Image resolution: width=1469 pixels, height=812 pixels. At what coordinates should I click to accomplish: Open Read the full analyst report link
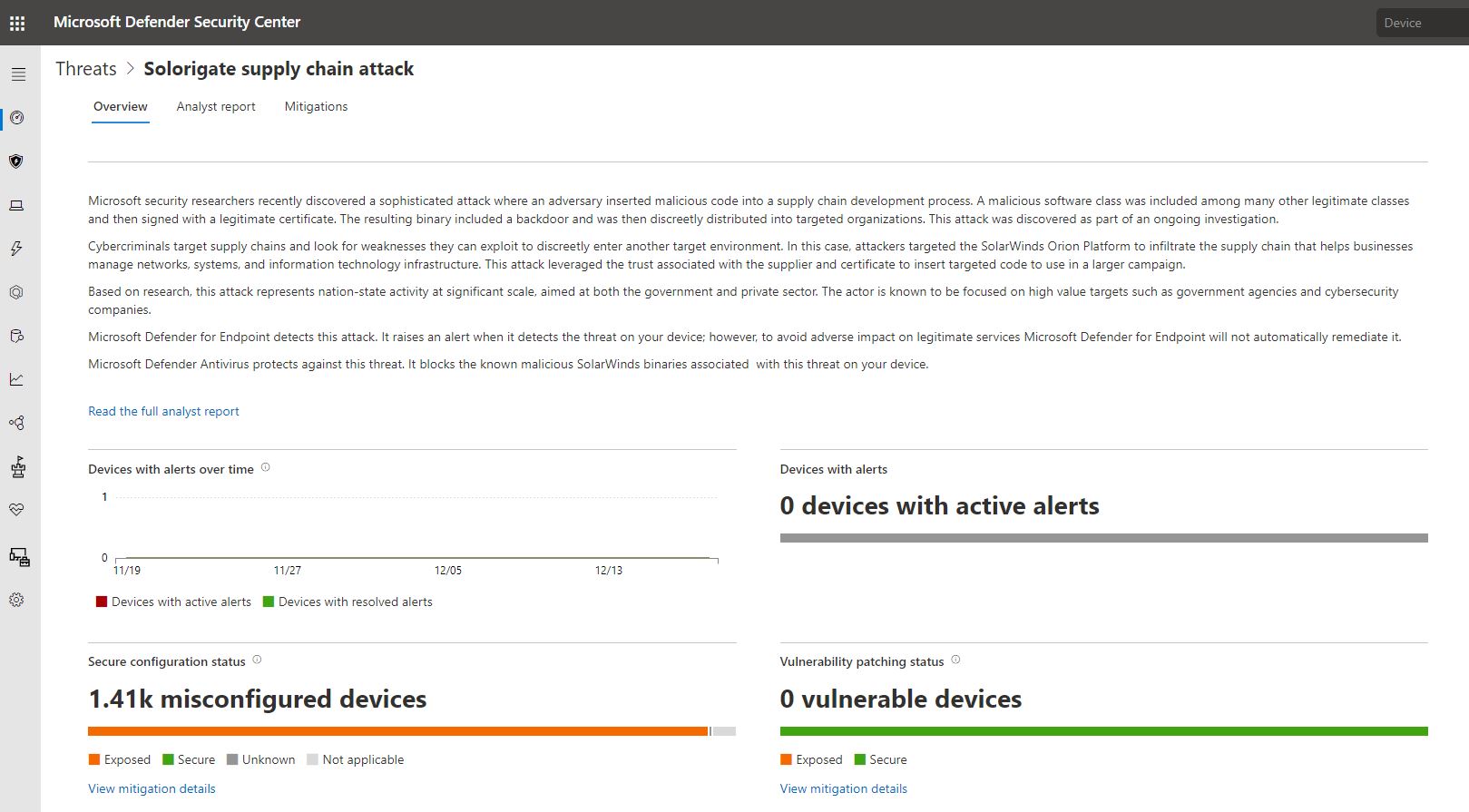coord(163,411)
